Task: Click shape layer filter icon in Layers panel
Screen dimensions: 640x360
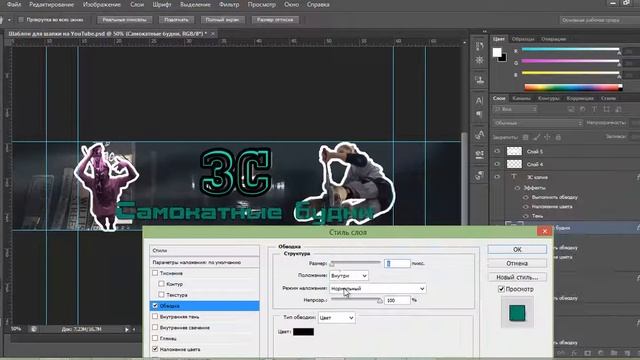Action: pyautogui.click(x=607, y=109)
